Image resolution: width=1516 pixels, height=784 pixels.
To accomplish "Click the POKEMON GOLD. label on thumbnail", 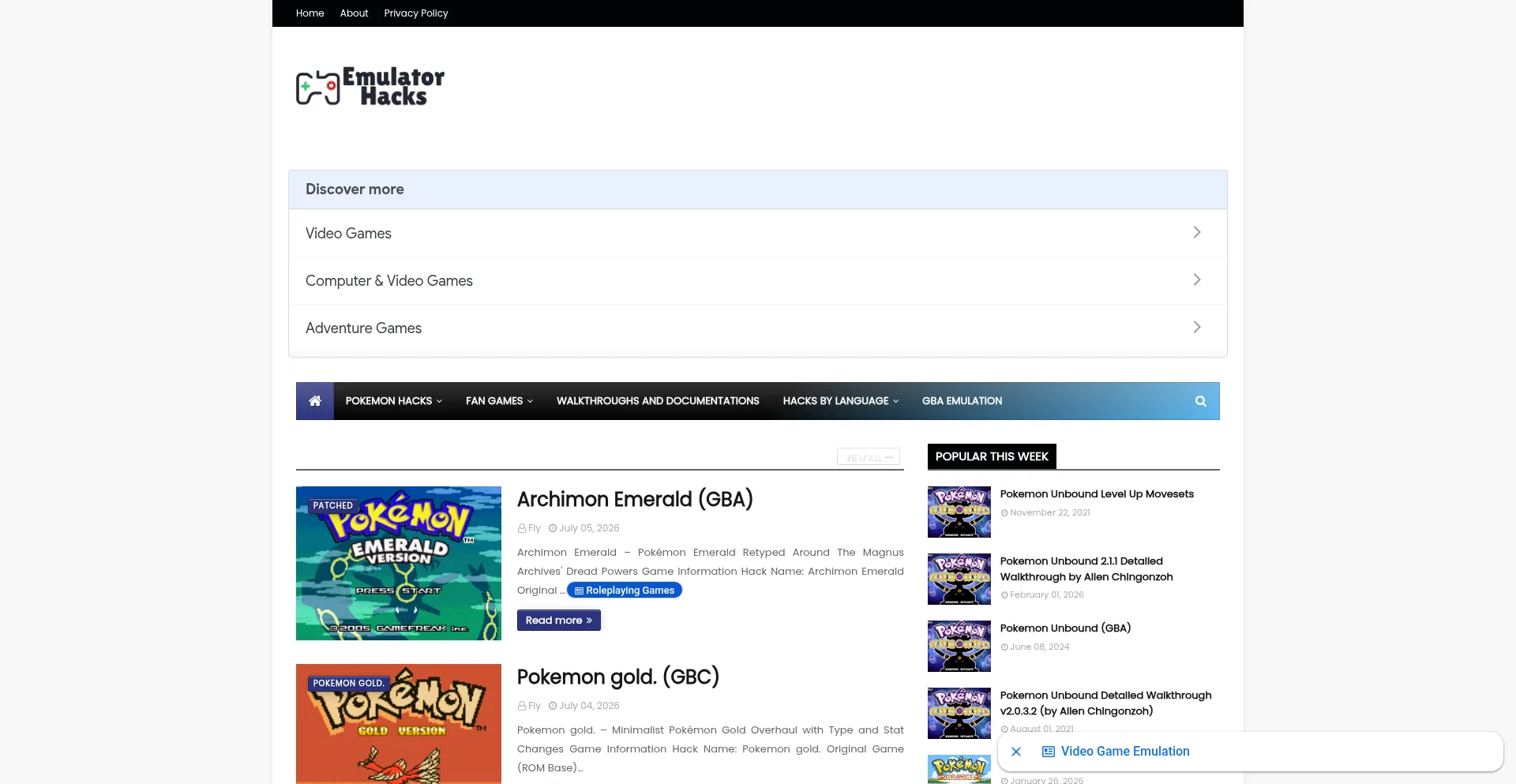I will 348,683.
